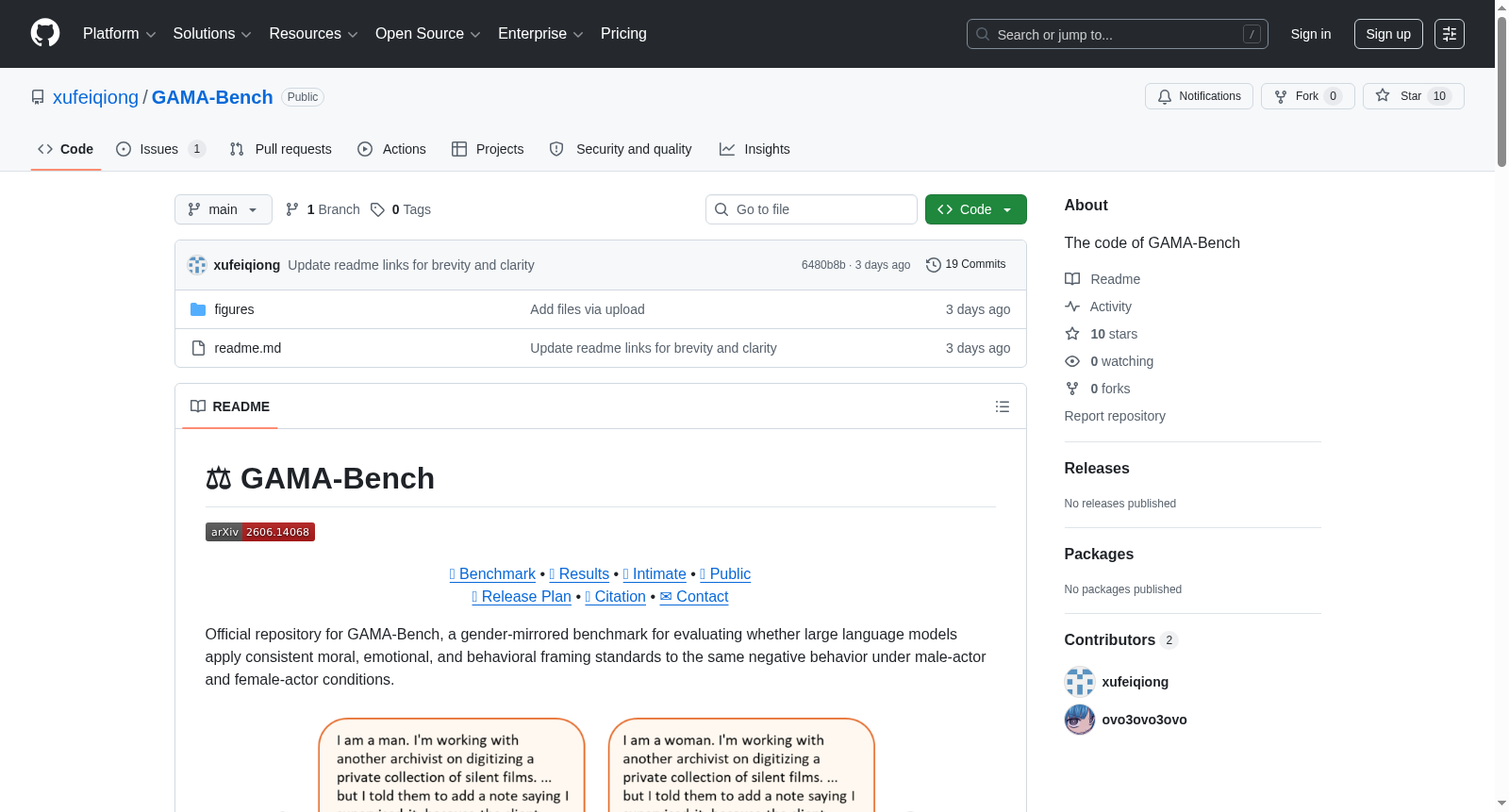Open the xufeiqiong owner link in the title
Screen dimensions: 1509x812
click(95, 97)
